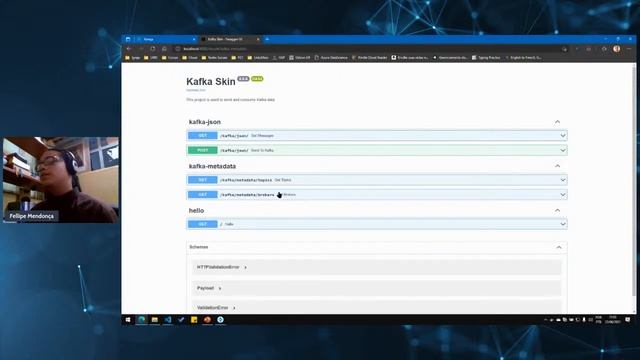Reload the page with the refresh icon

tap(153, 49)
